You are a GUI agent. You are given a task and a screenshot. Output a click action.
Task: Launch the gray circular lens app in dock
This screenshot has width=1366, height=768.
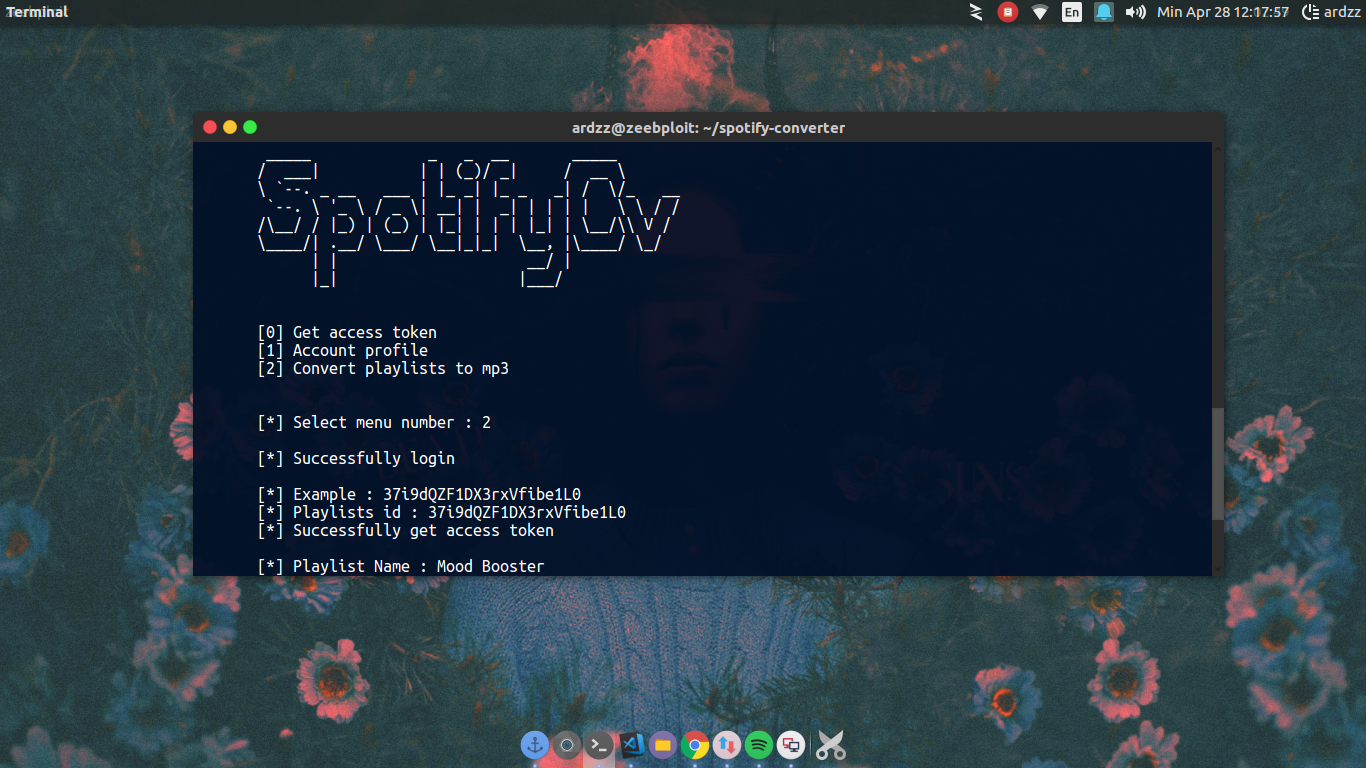click(x=567, y=745)
